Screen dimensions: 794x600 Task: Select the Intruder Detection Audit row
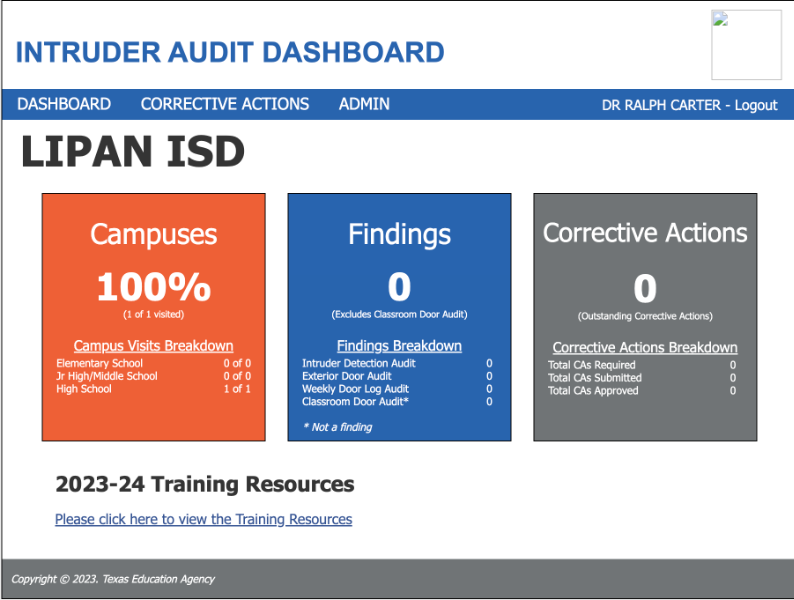tap(397, 364)
